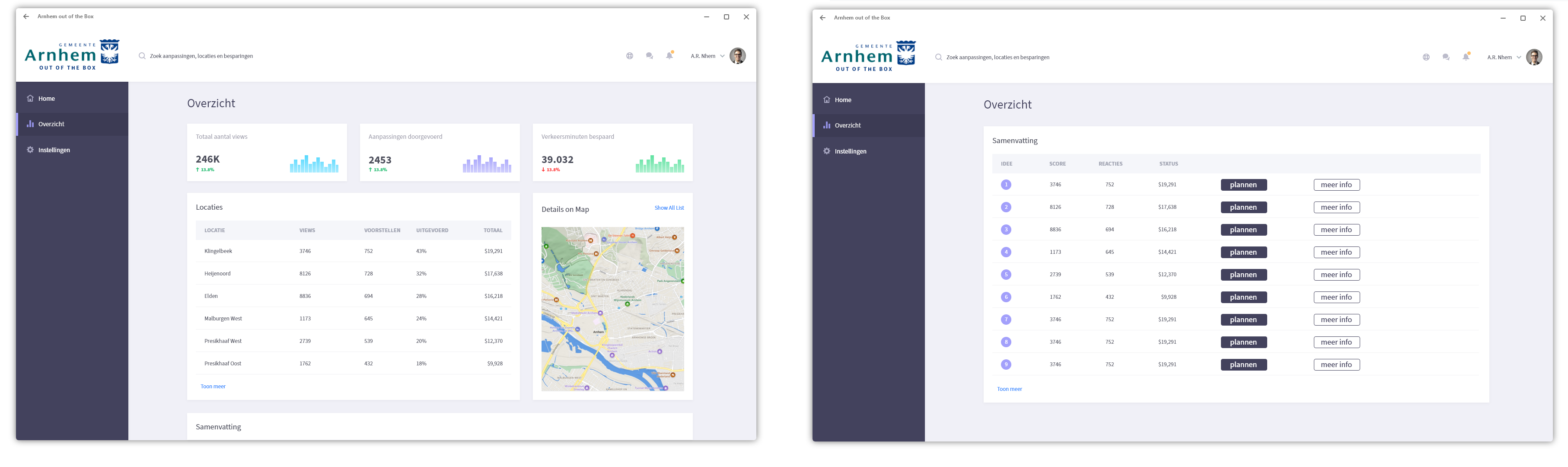Open Home menu item in right window
This screenshot has height=467, width=1568.
pos(868,100)
